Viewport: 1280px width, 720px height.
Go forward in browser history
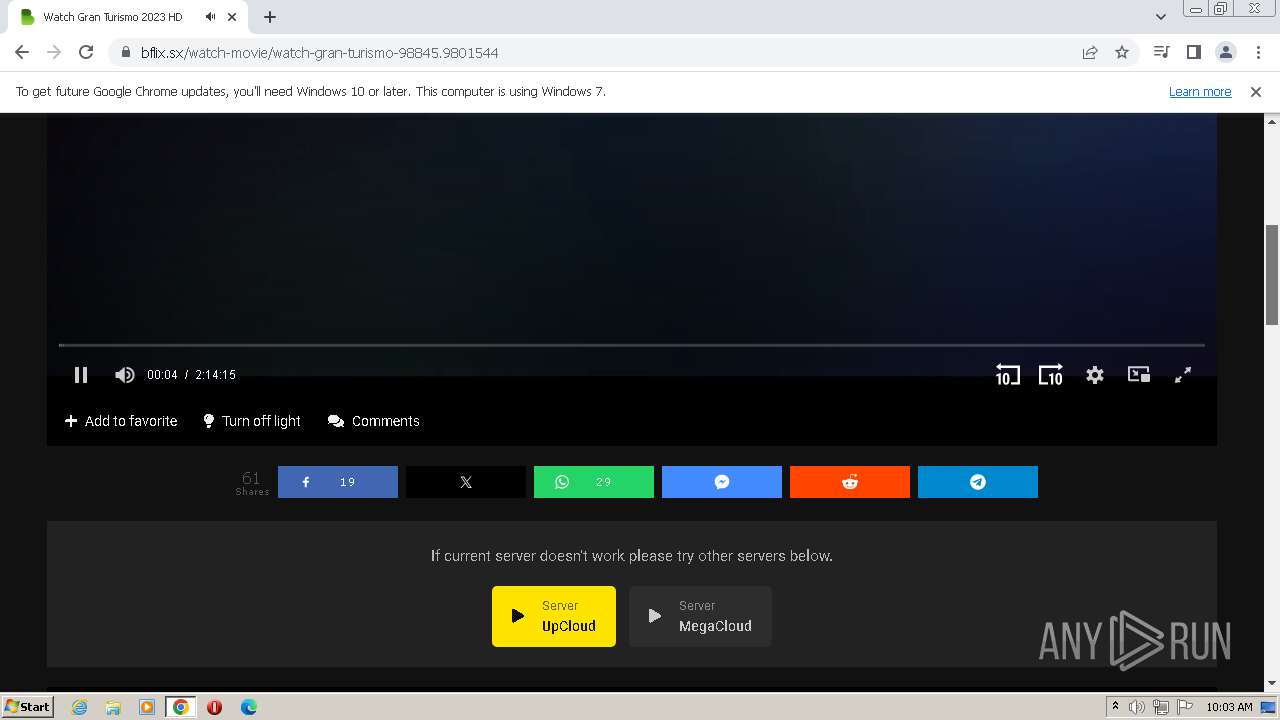pyautogui.click(x=54, y=52)
